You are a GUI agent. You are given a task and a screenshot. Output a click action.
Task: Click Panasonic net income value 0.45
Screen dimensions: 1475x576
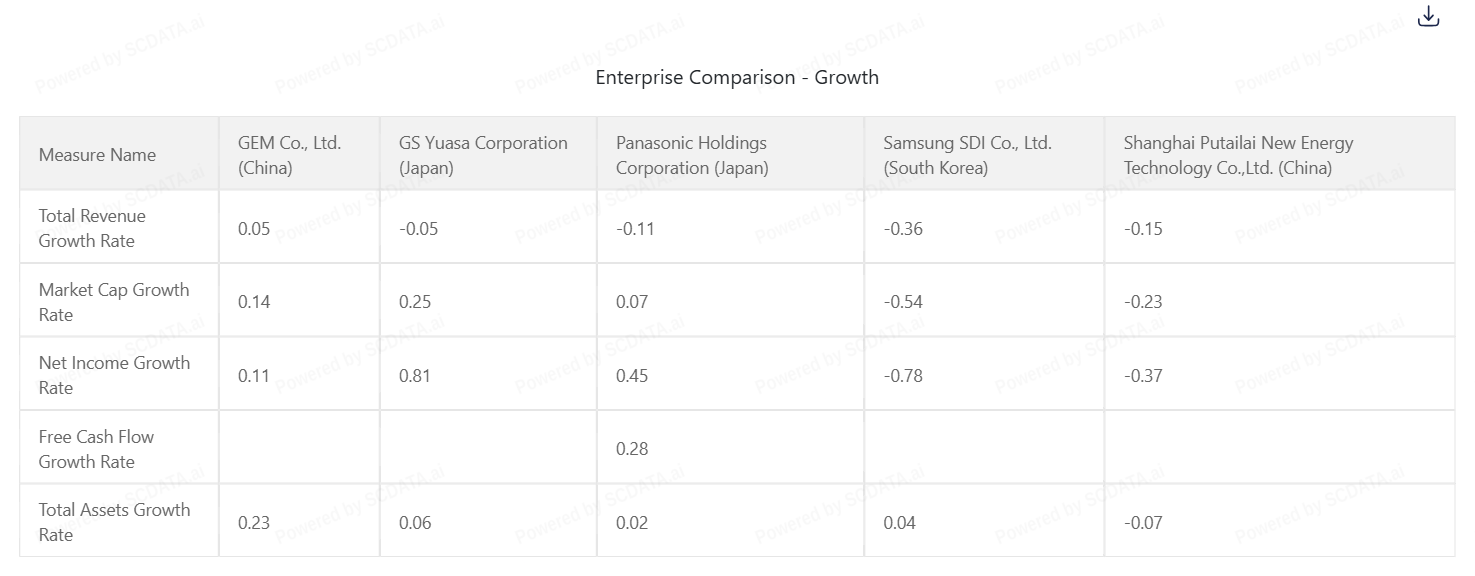[632, 376]
